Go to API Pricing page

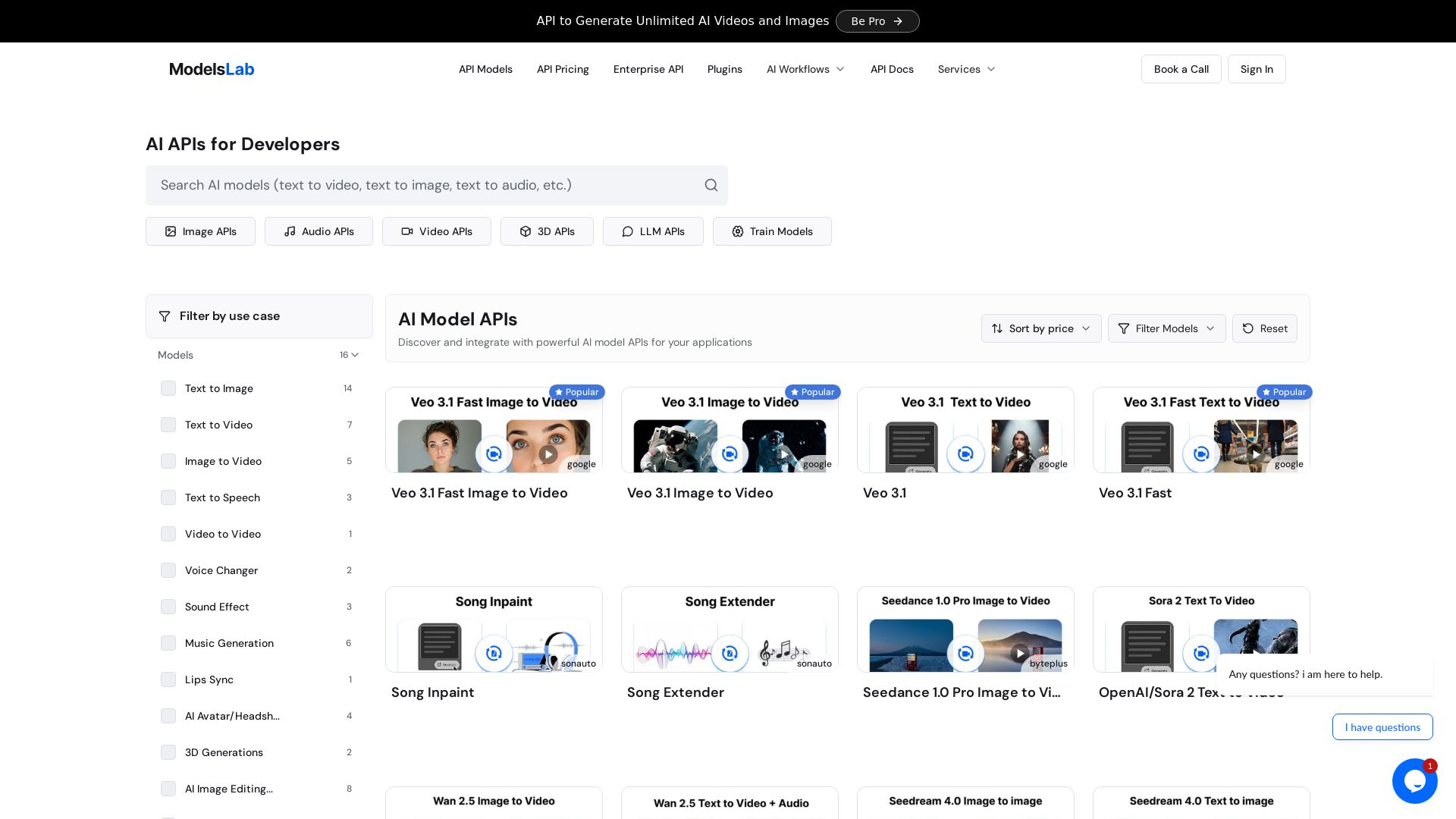pos(563,69)
